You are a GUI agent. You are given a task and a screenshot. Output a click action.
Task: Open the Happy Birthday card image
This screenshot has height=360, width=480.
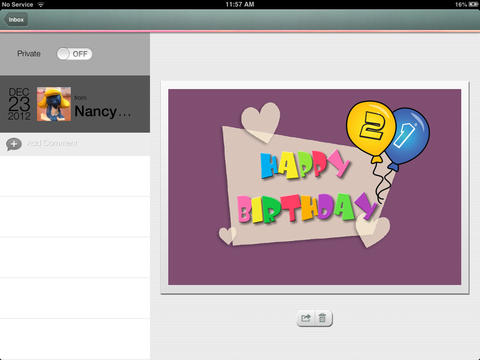click(314, 187)
